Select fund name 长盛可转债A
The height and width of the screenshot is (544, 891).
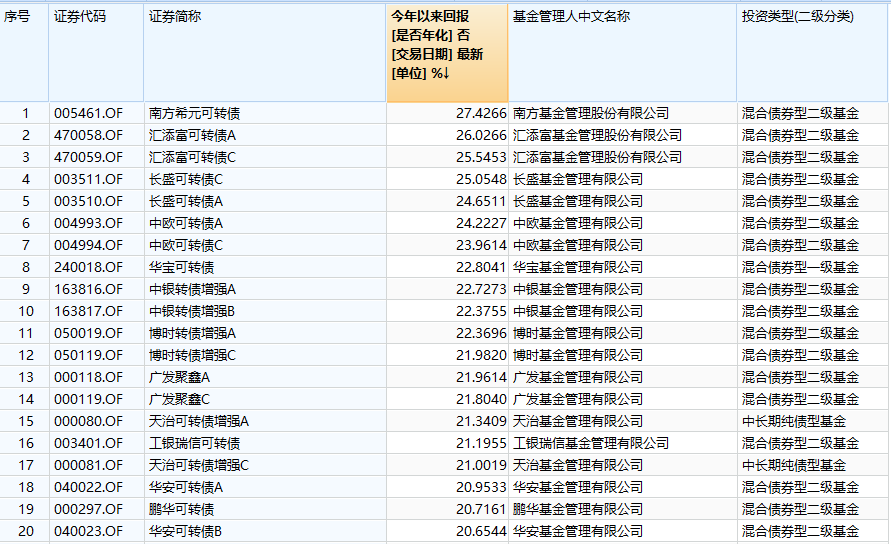[186, 201]
